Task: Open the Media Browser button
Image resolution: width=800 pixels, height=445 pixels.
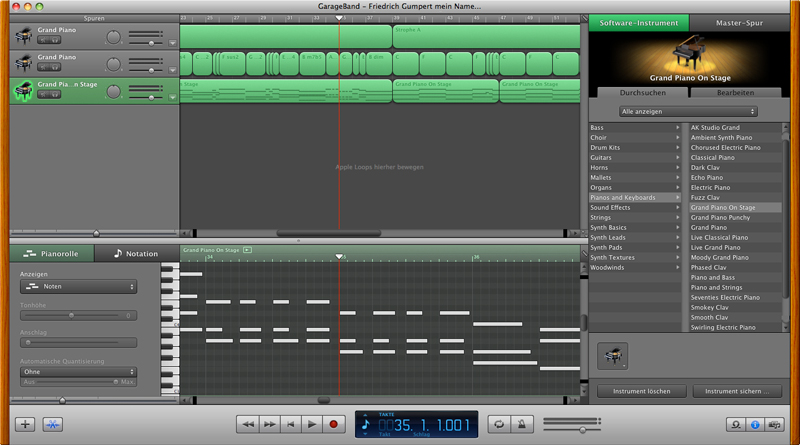Action: coord(774,424)
